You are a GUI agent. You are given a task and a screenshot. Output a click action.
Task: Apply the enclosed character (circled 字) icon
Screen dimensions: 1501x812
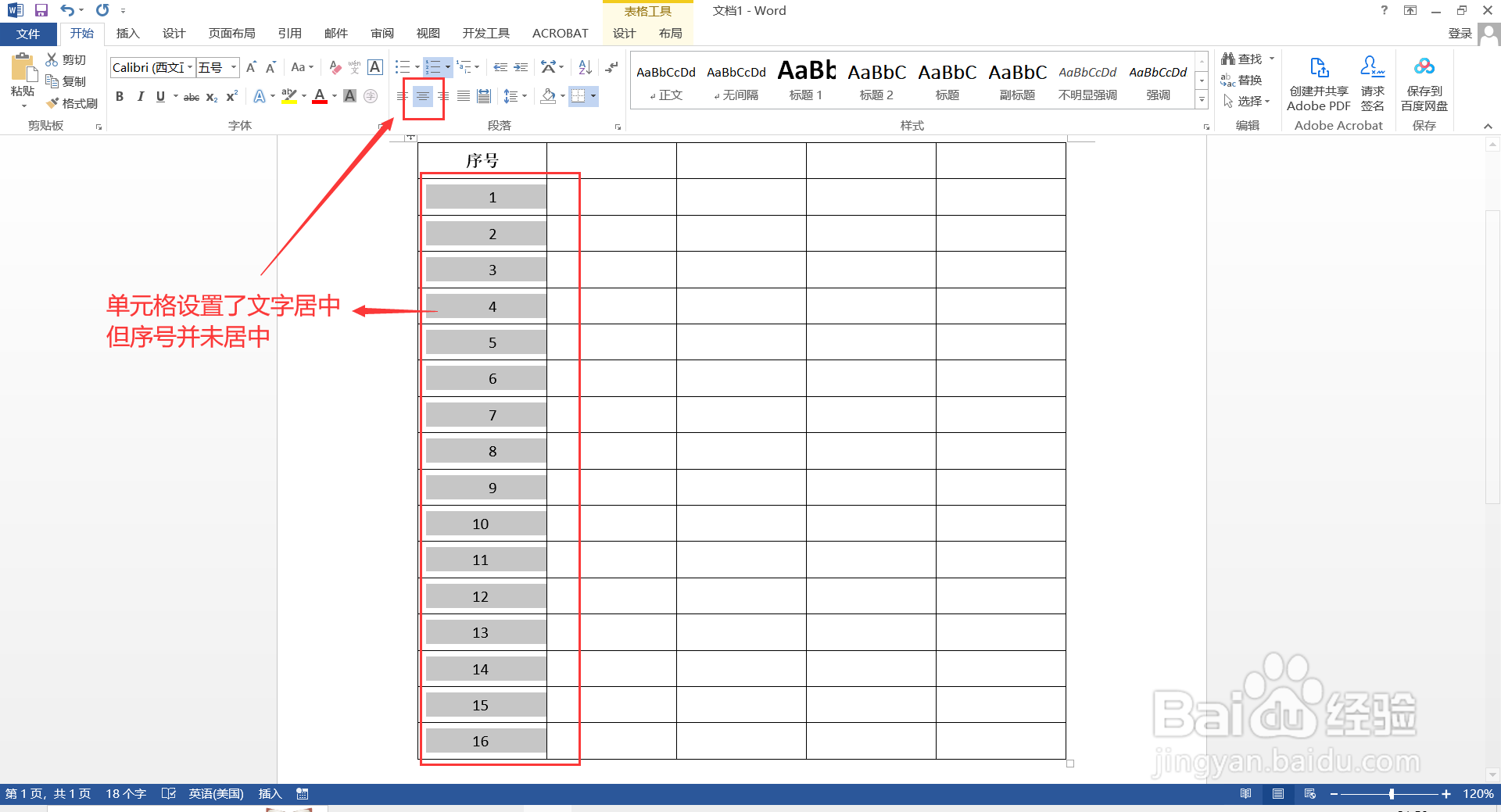click(371, 96)
